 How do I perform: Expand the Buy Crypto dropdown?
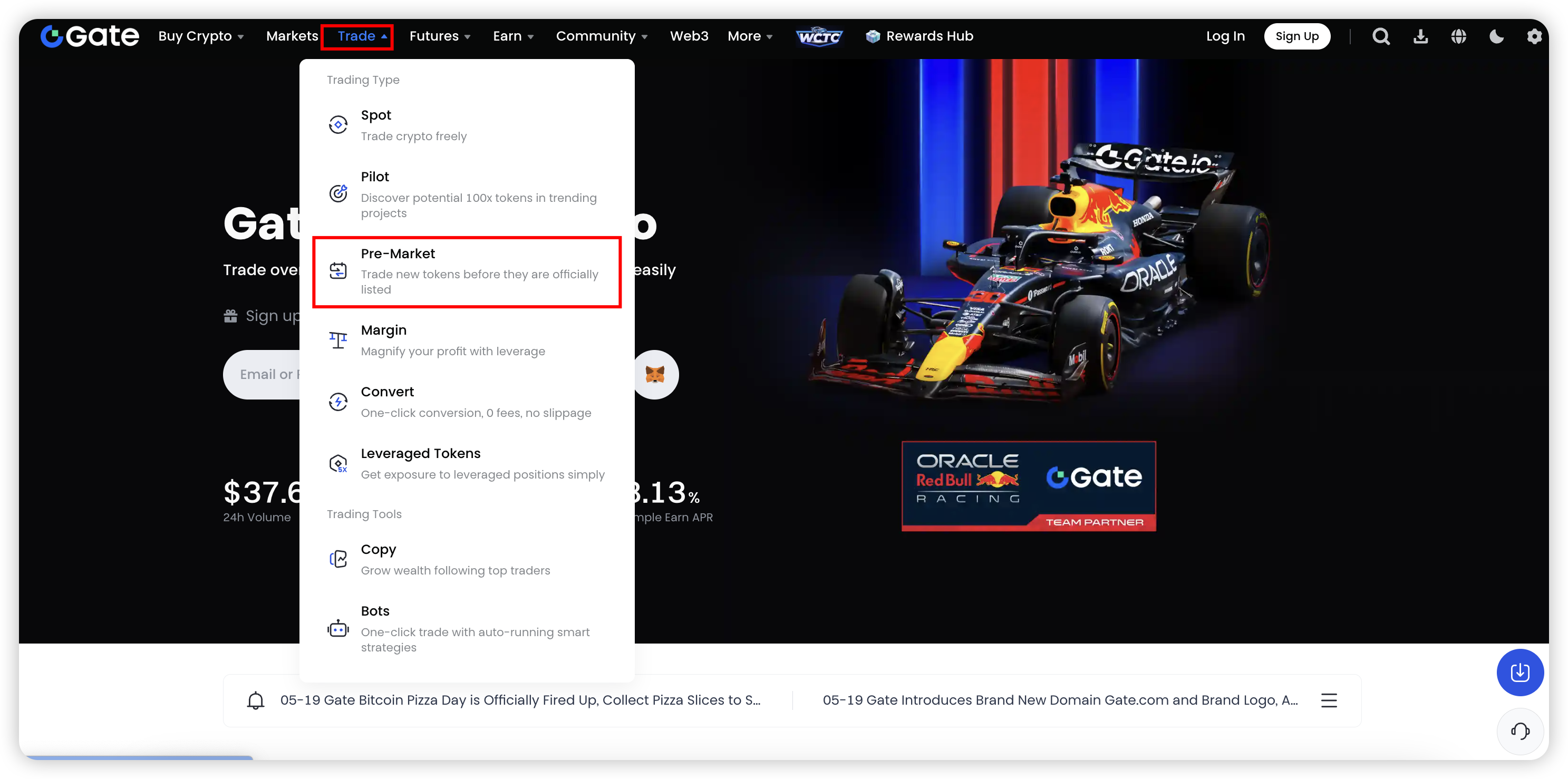201,36
